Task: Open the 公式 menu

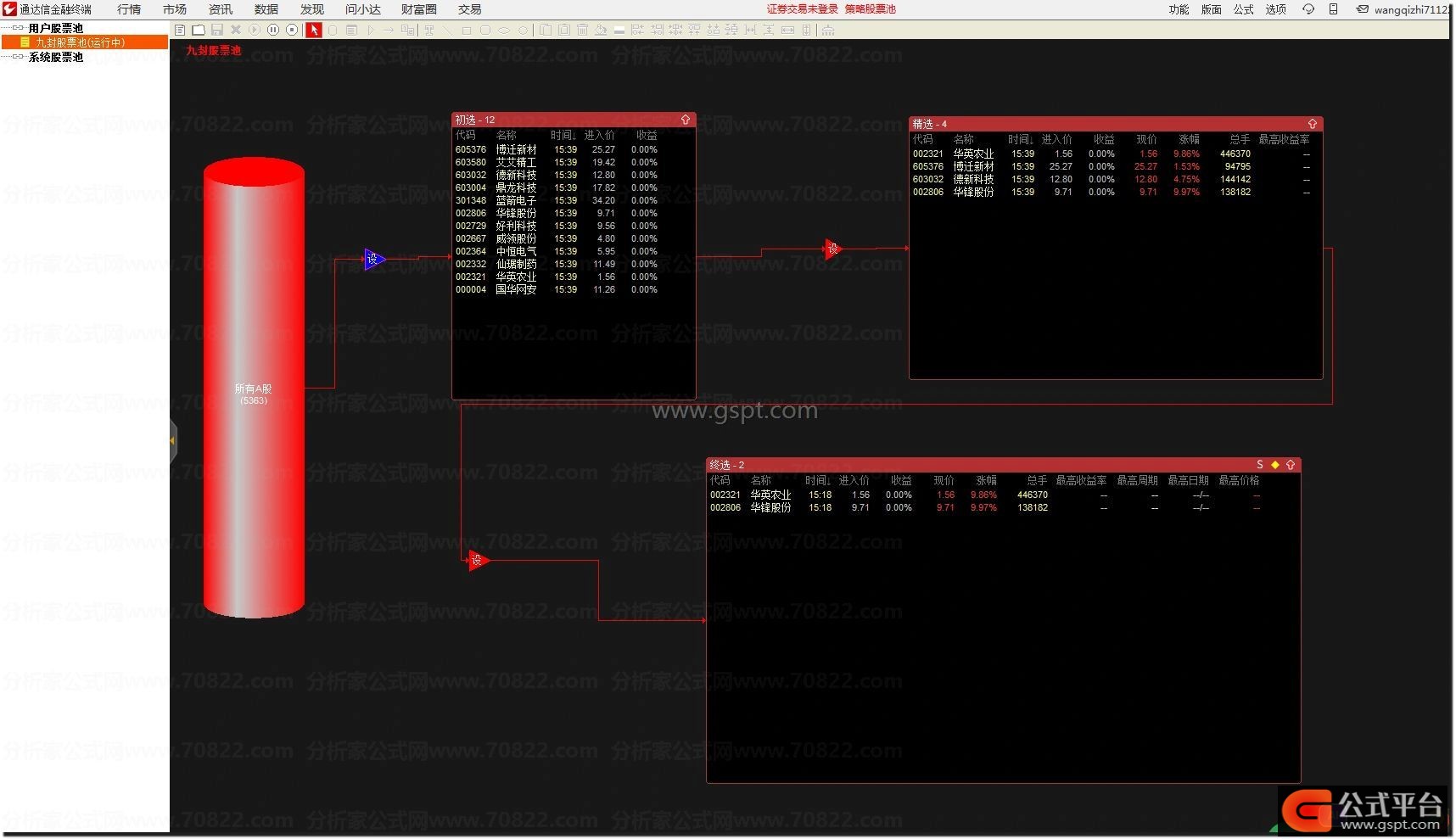Action: click(1244, 9)
